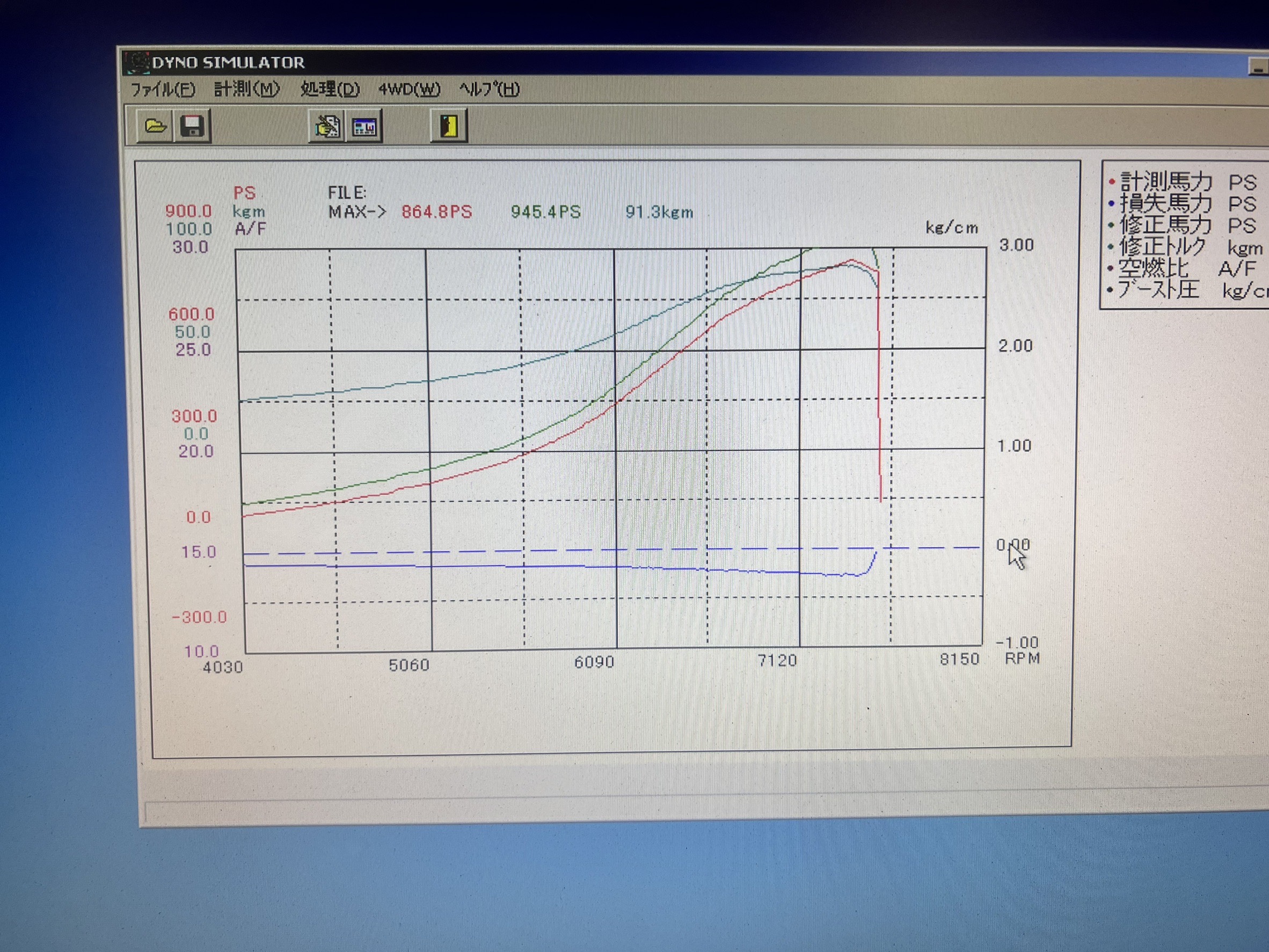Click the MAX-> label
Image resolution: width=1269 pixels, height=952 pixels.
(357, 211)
